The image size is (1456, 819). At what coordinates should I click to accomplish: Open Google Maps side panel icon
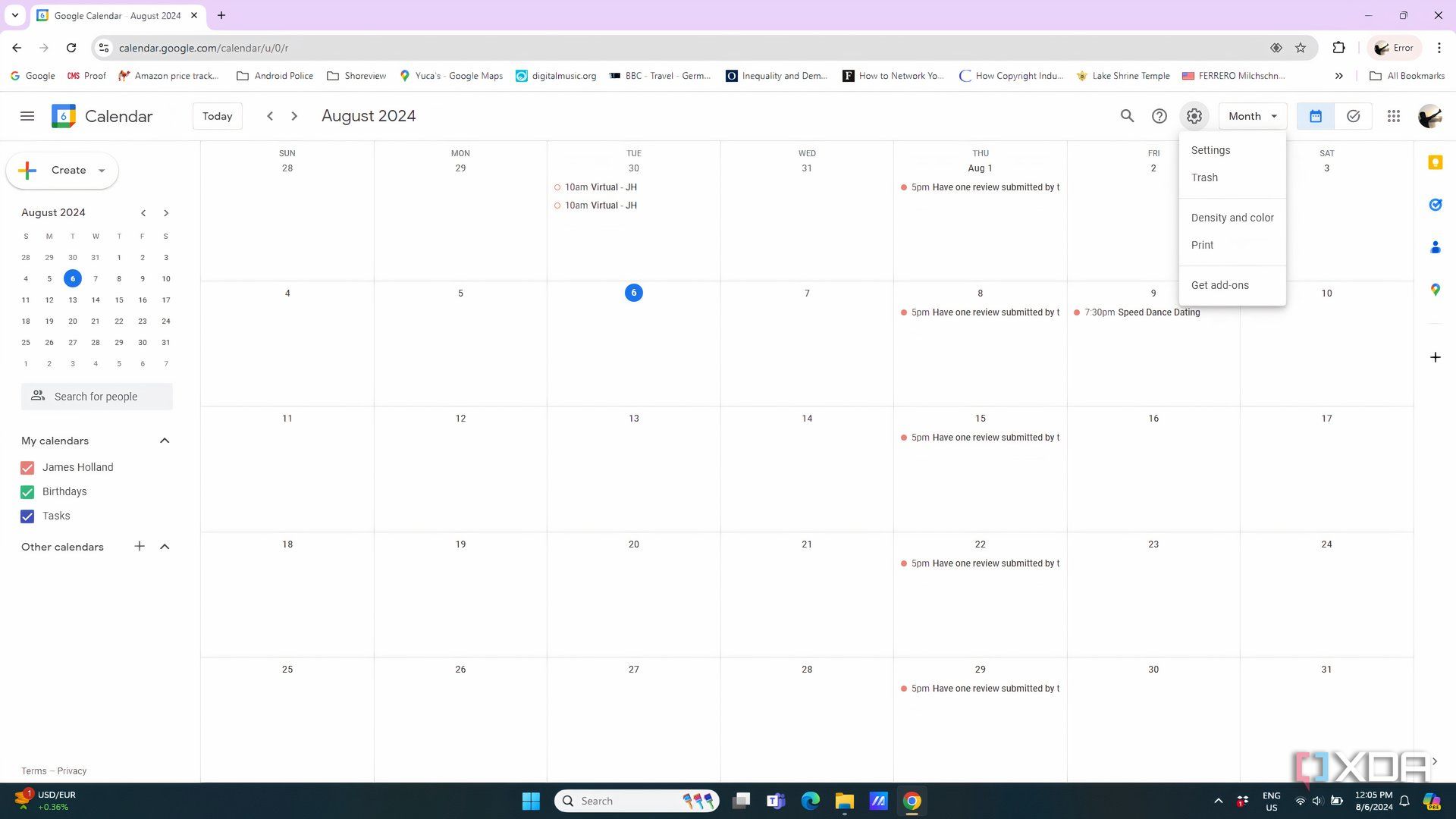click(1435, 290)
